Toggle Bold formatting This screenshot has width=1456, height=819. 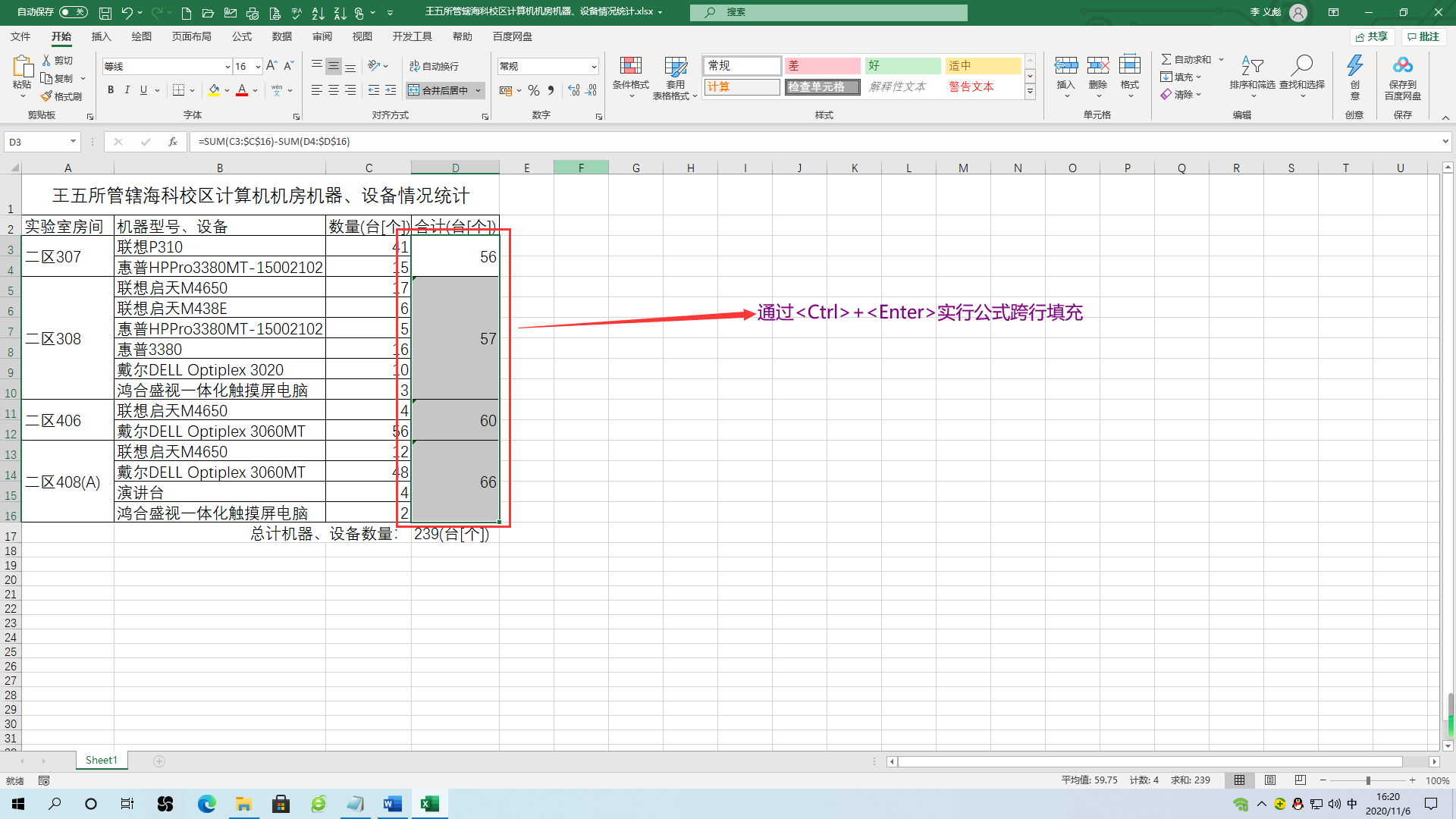point(111,90)
